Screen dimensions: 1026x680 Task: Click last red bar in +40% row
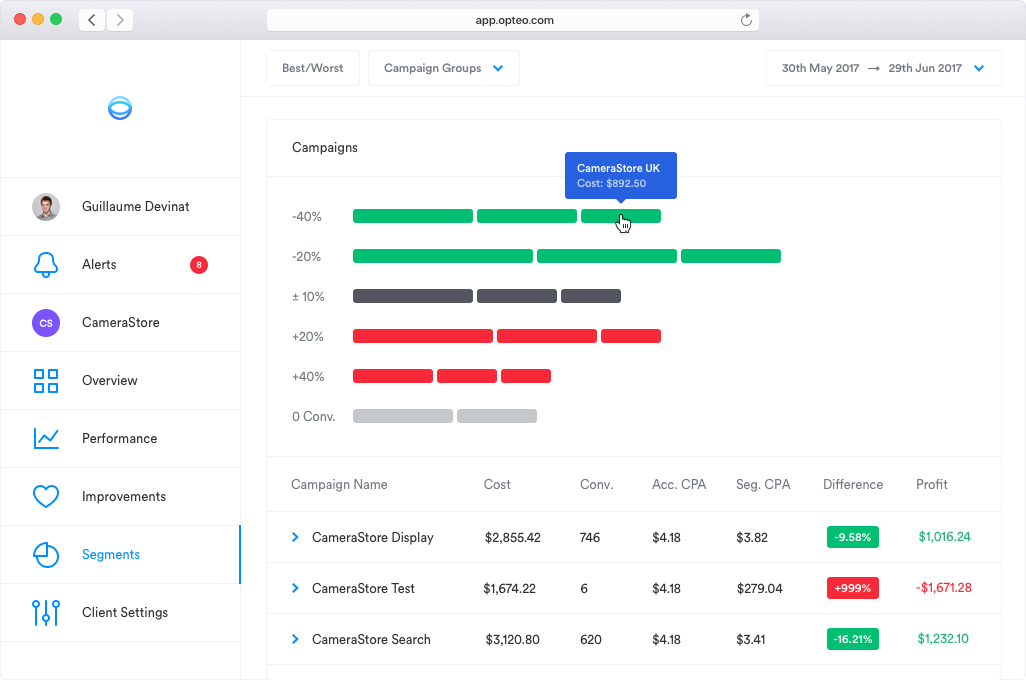526,376
